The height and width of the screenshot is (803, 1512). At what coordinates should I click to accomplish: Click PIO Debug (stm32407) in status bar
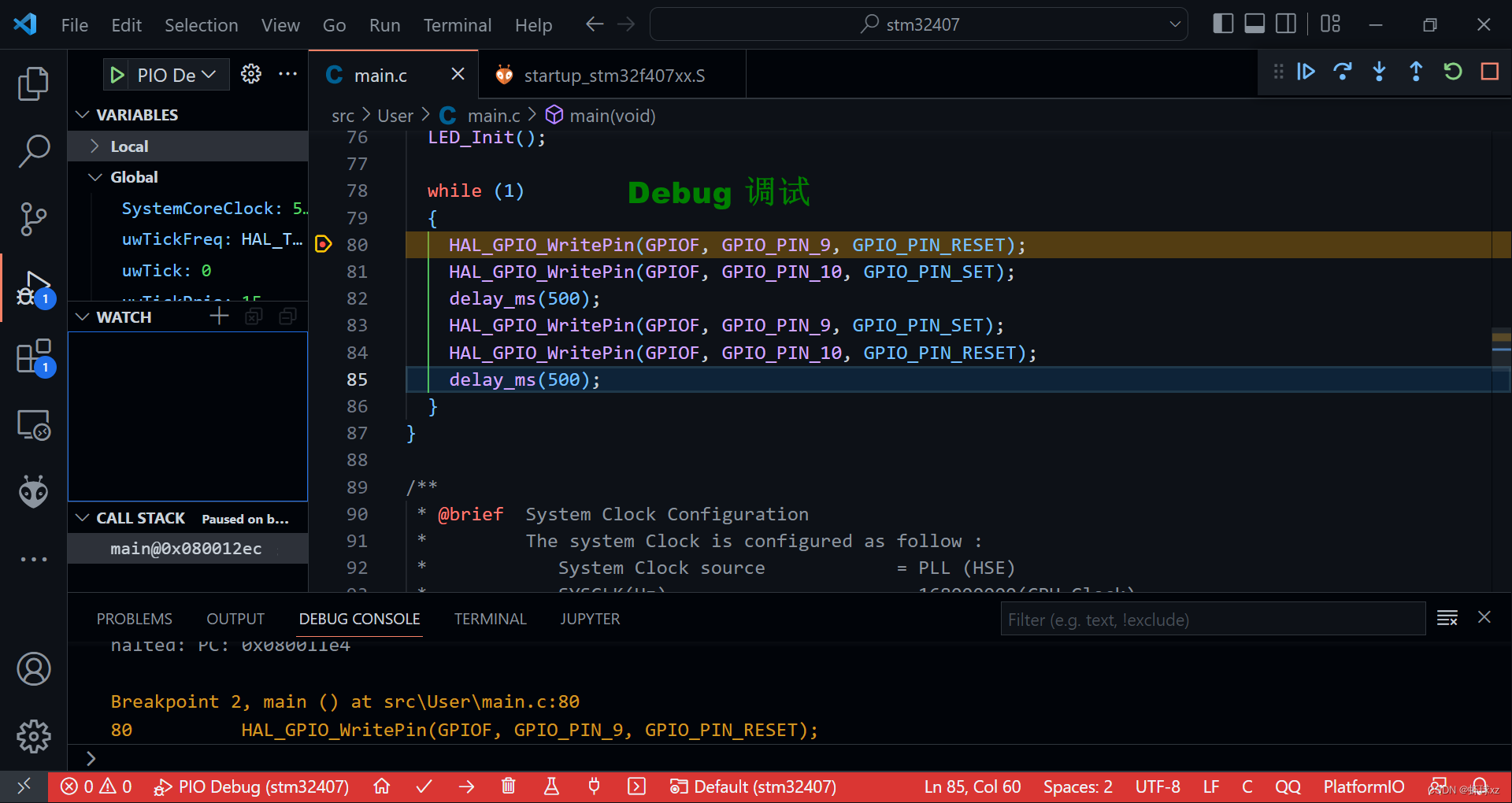click(x=251, y=786)
